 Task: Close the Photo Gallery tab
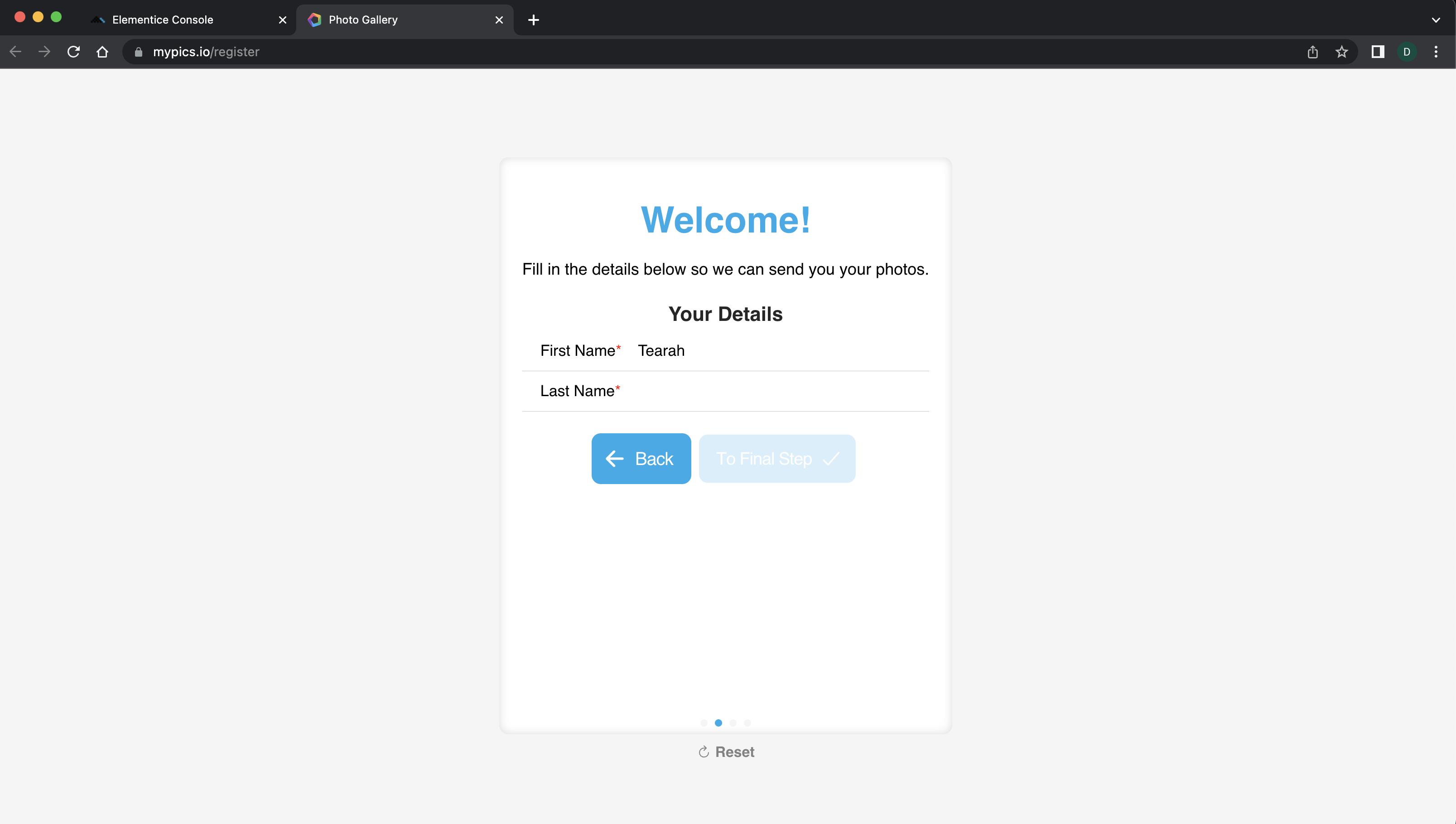click(499, 20)
